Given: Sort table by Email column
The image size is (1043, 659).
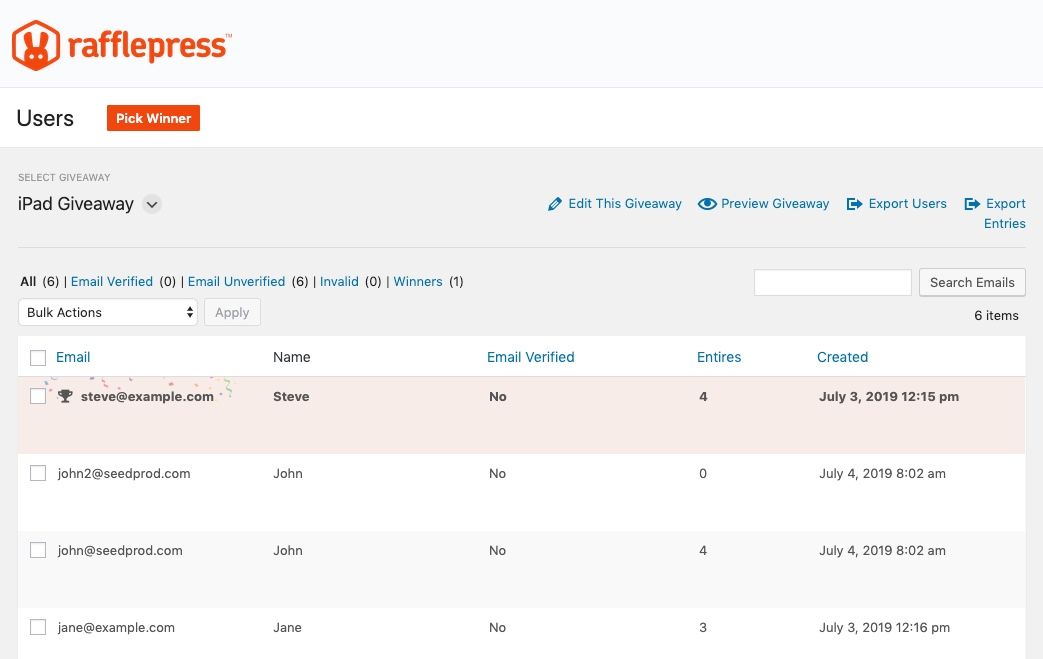Looking at the screenshot, I should pyautogui.click(x=73, y=357).
